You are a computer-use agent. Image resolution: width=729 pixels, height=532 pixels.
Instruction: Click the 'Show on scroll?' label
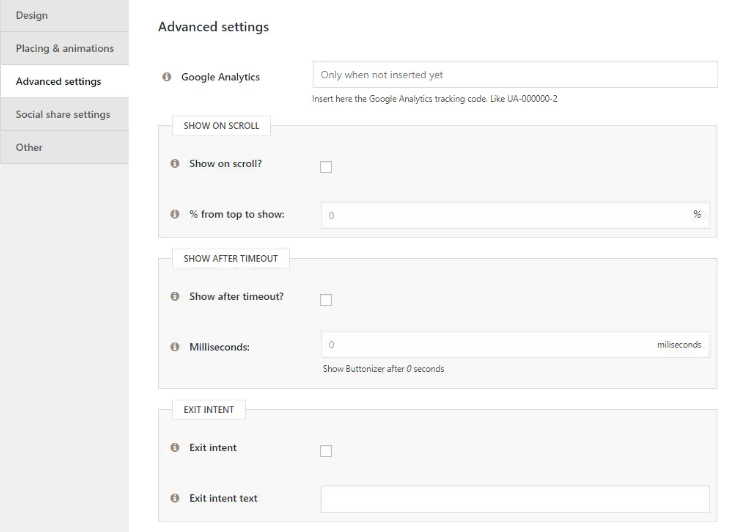(x=225, y=164)
